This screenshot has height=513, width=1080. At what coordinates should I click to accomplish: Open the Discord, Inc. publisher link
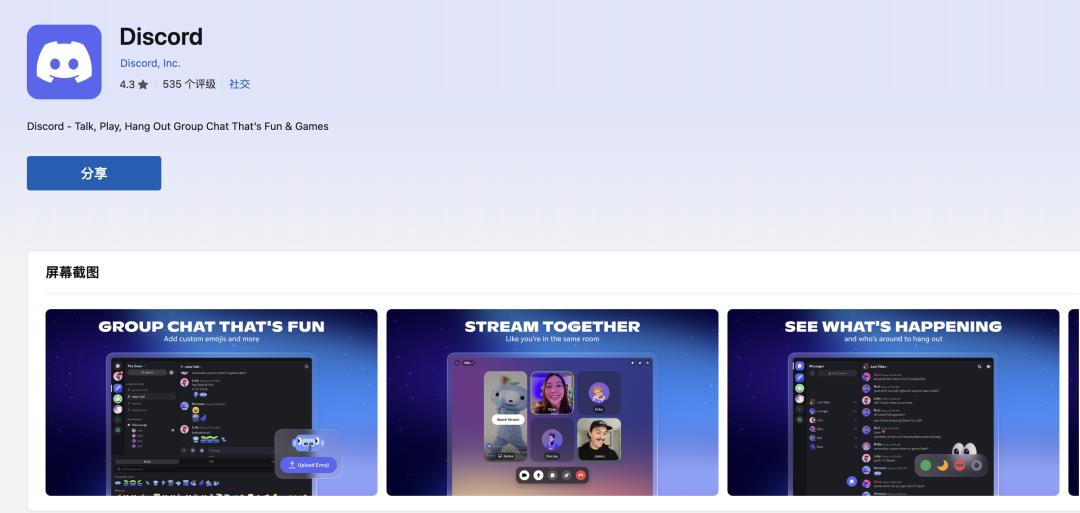pyautogui.click(x=150, y=63)
